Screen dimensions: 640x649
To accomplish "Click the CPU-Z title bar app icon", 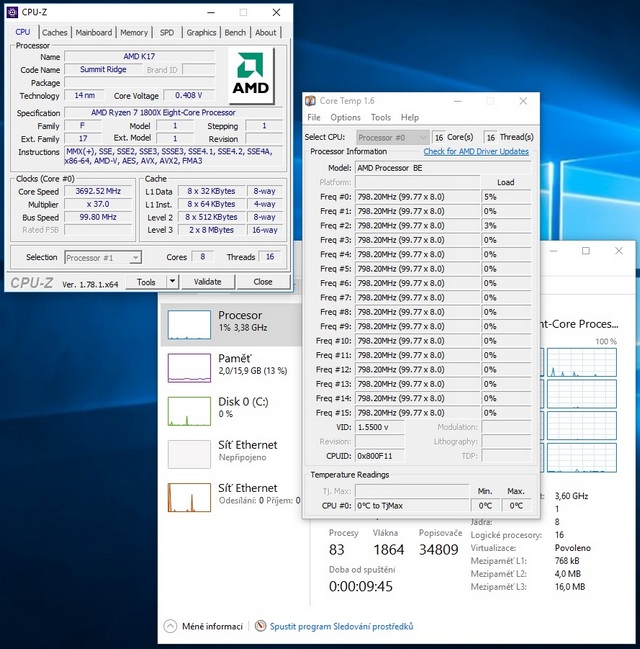I will (x=12, y=12).
